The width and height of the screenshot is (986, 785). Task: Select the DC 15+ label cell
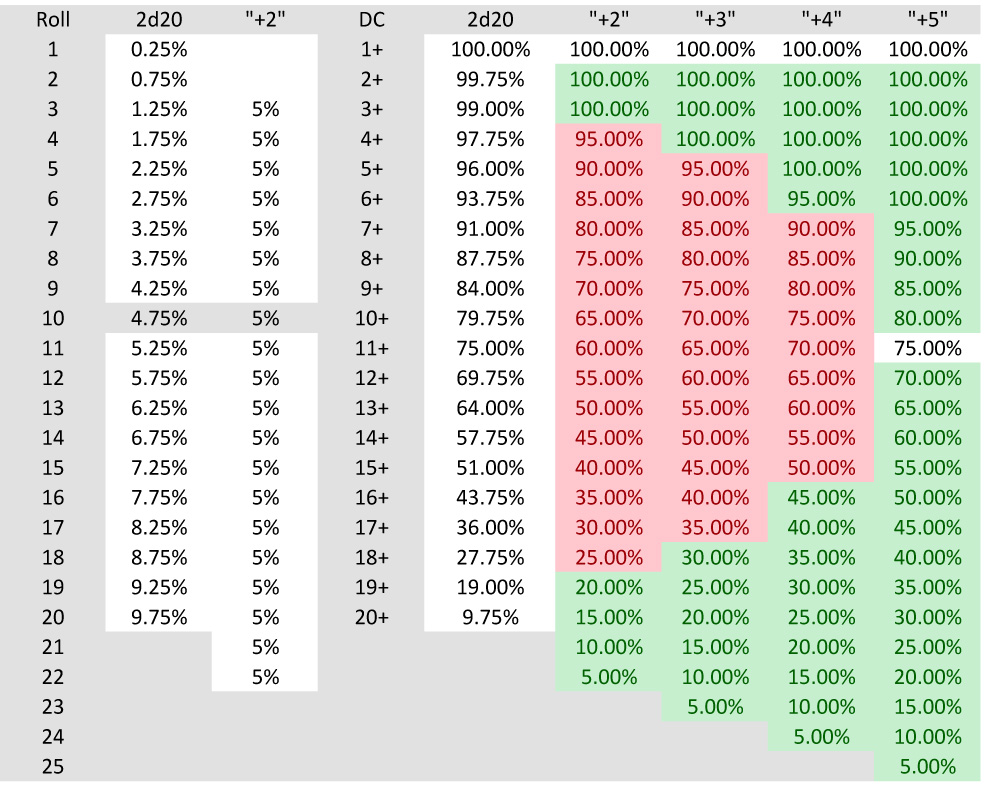coord(371,467)
